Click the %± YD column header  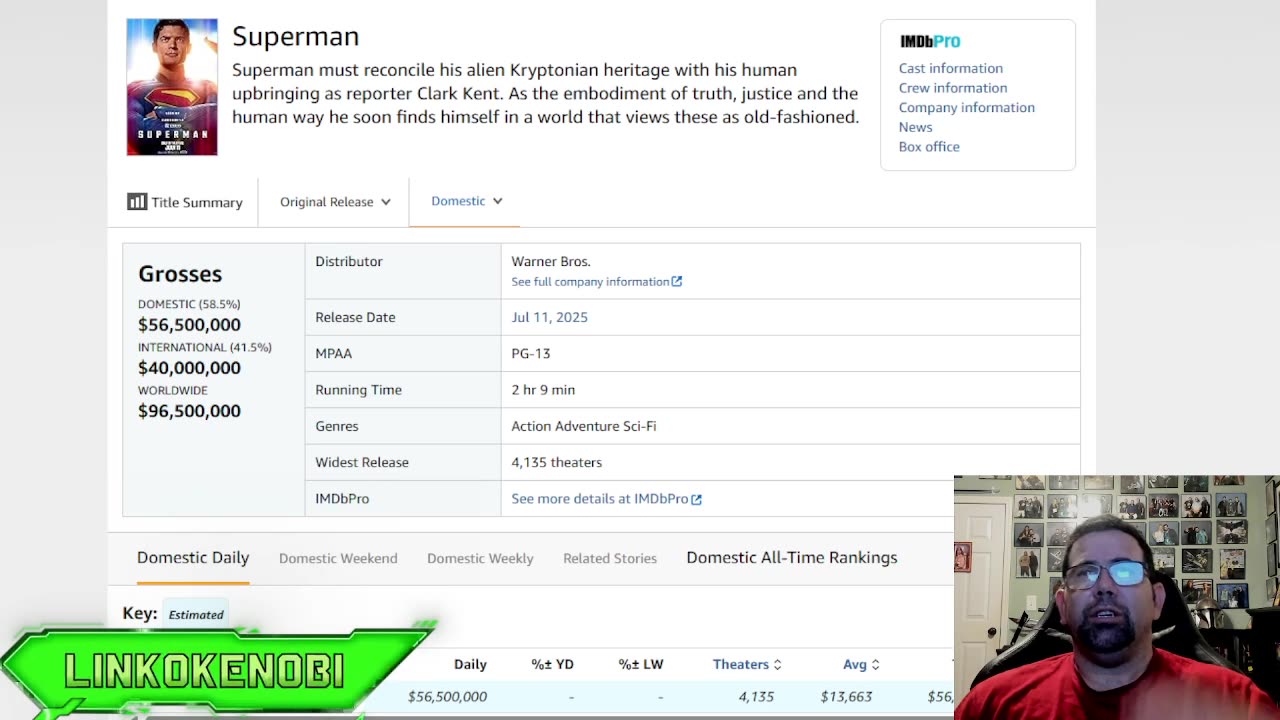(552, 664)
